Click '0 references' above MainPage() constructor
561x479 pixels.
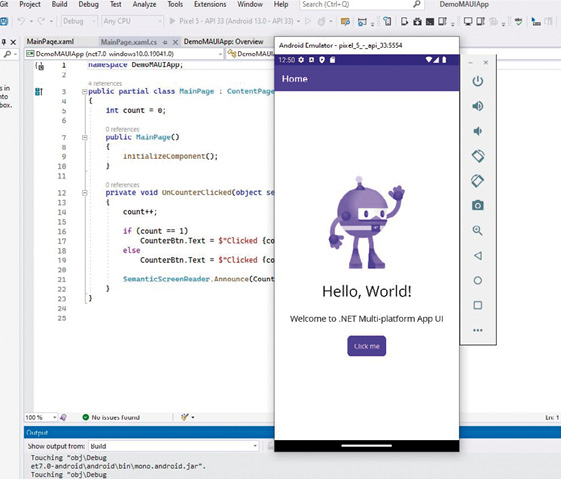click(122, 129)
